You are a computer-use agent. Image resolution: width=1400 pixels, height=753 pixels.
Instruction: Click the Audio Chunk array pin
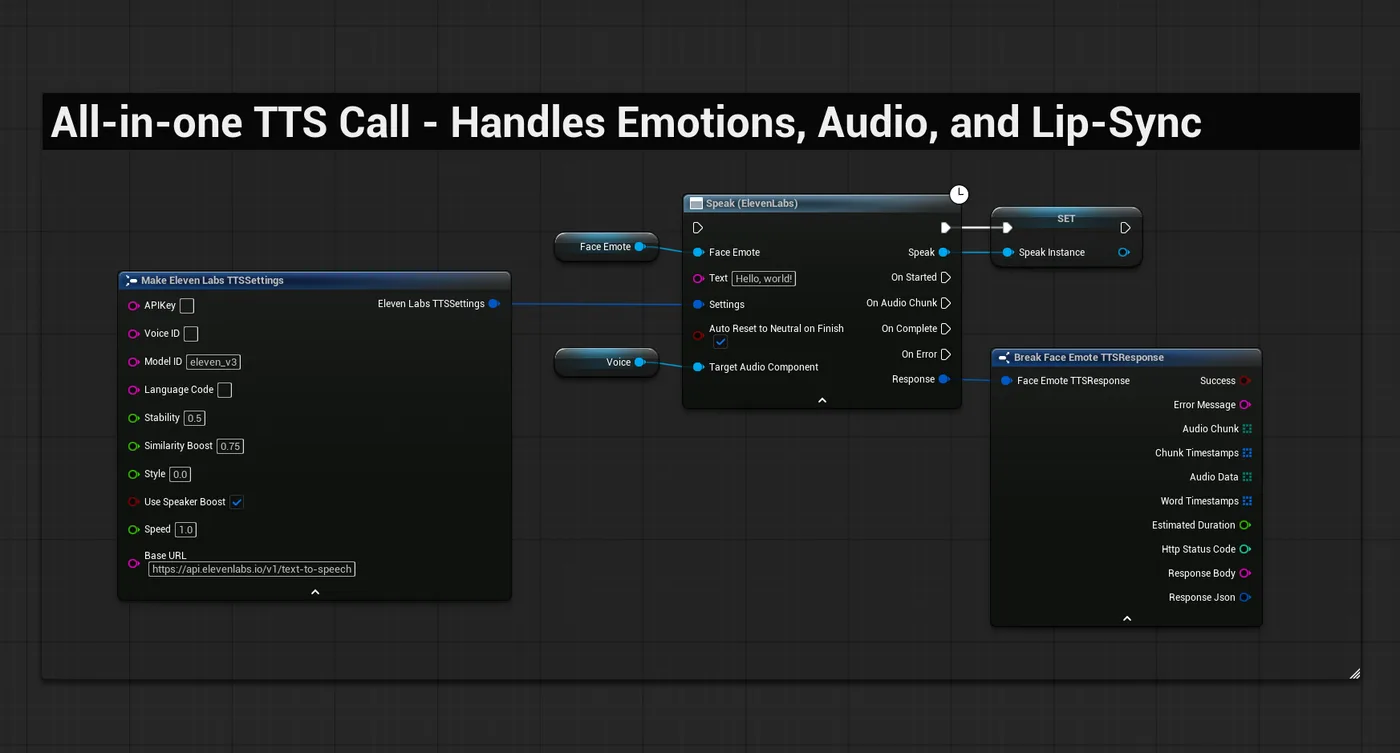coord(1247,429)
